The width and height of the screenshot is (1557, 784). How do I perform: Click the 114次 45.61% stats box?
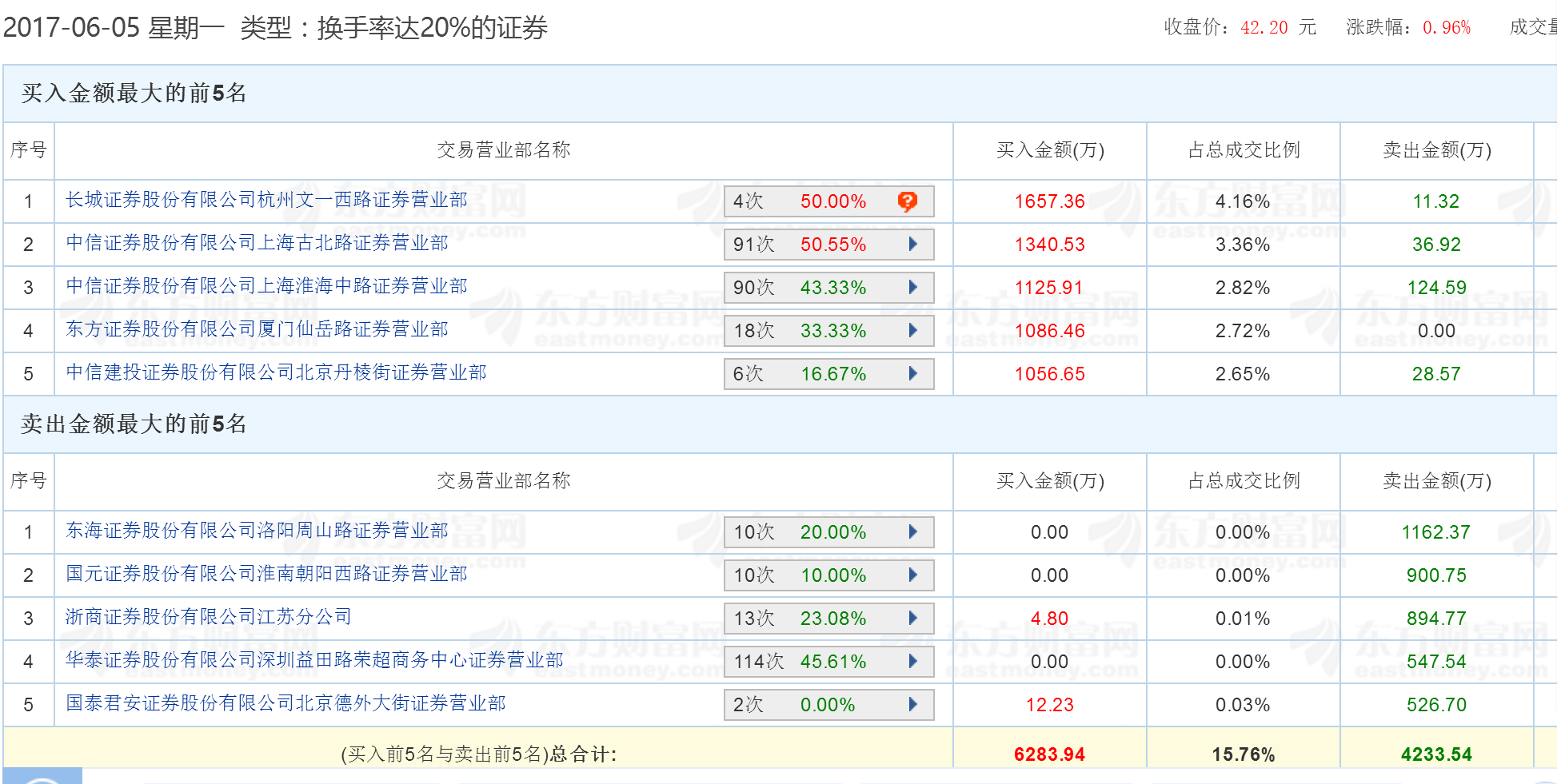pyautogui.click(x=829, y=662)
